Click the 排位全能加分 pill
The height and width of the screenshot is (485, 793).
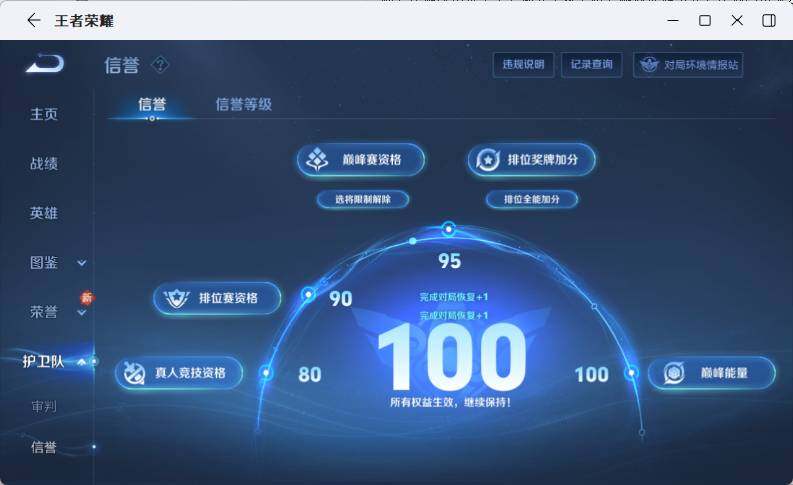[532, 199]
